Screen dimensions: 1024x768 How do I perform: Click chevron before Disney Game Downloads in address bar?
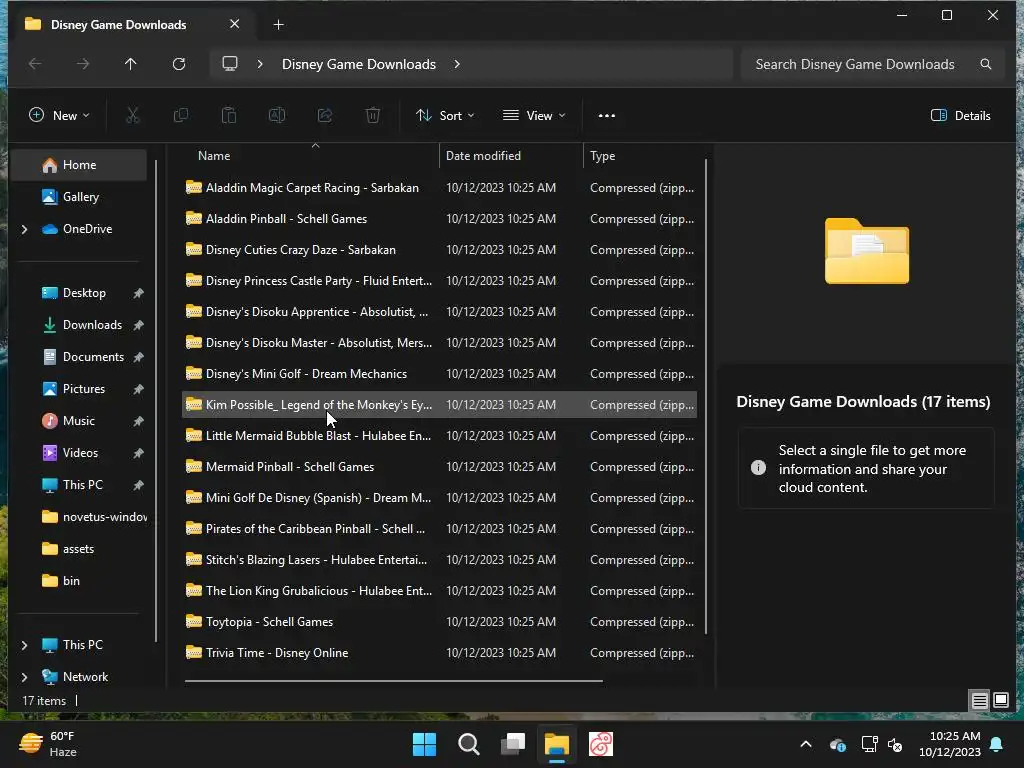(260, 64)
